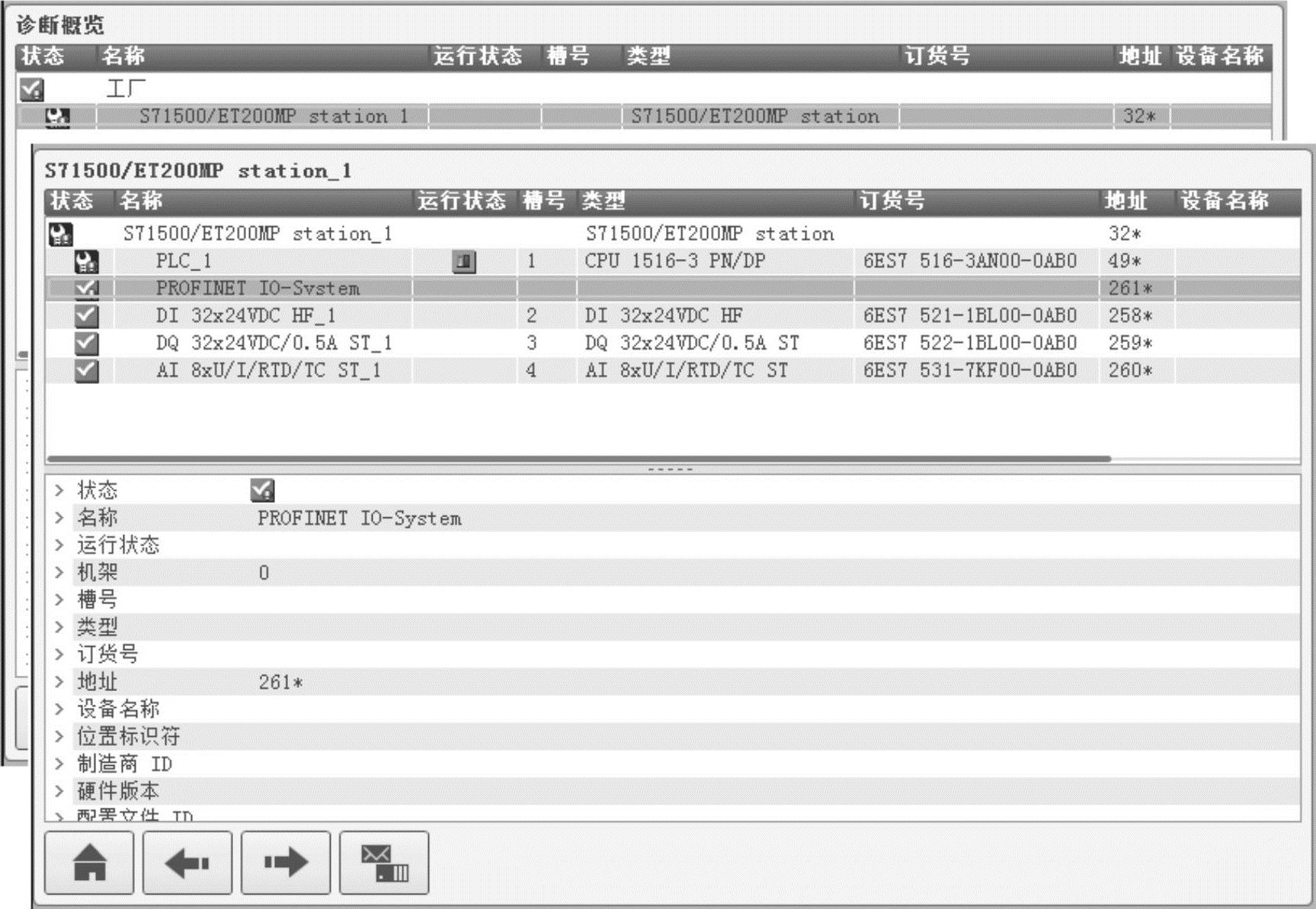Go back with the left arrow button
This screenshot has width=1316, height=909.
tap(187, 863)
